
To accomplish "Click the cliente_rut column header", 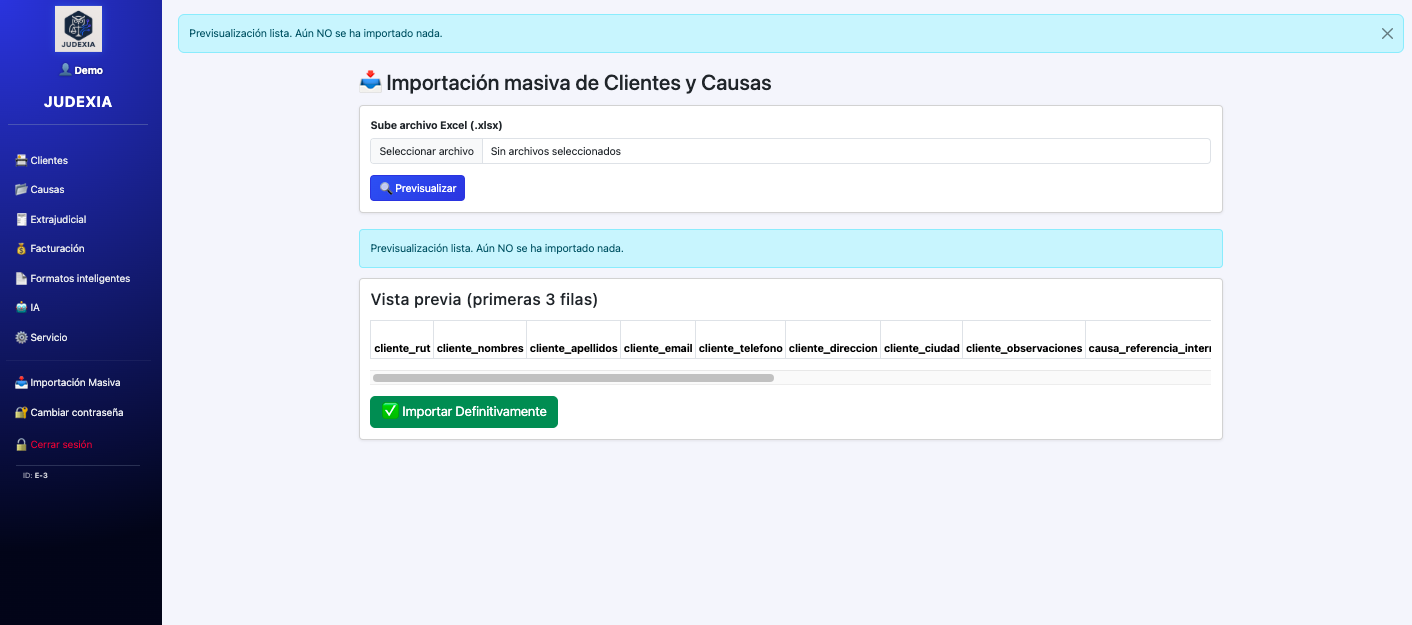I will (402, 348).
